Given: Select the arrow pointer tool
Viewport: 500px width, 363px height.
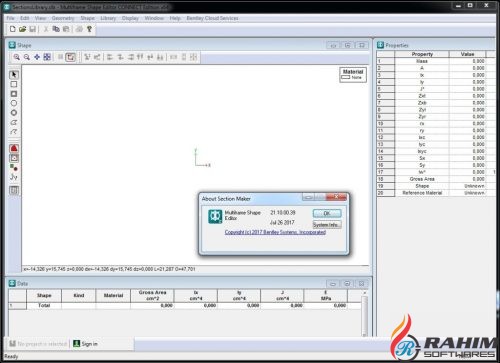Looking at the screenshot, I should 14,74.
